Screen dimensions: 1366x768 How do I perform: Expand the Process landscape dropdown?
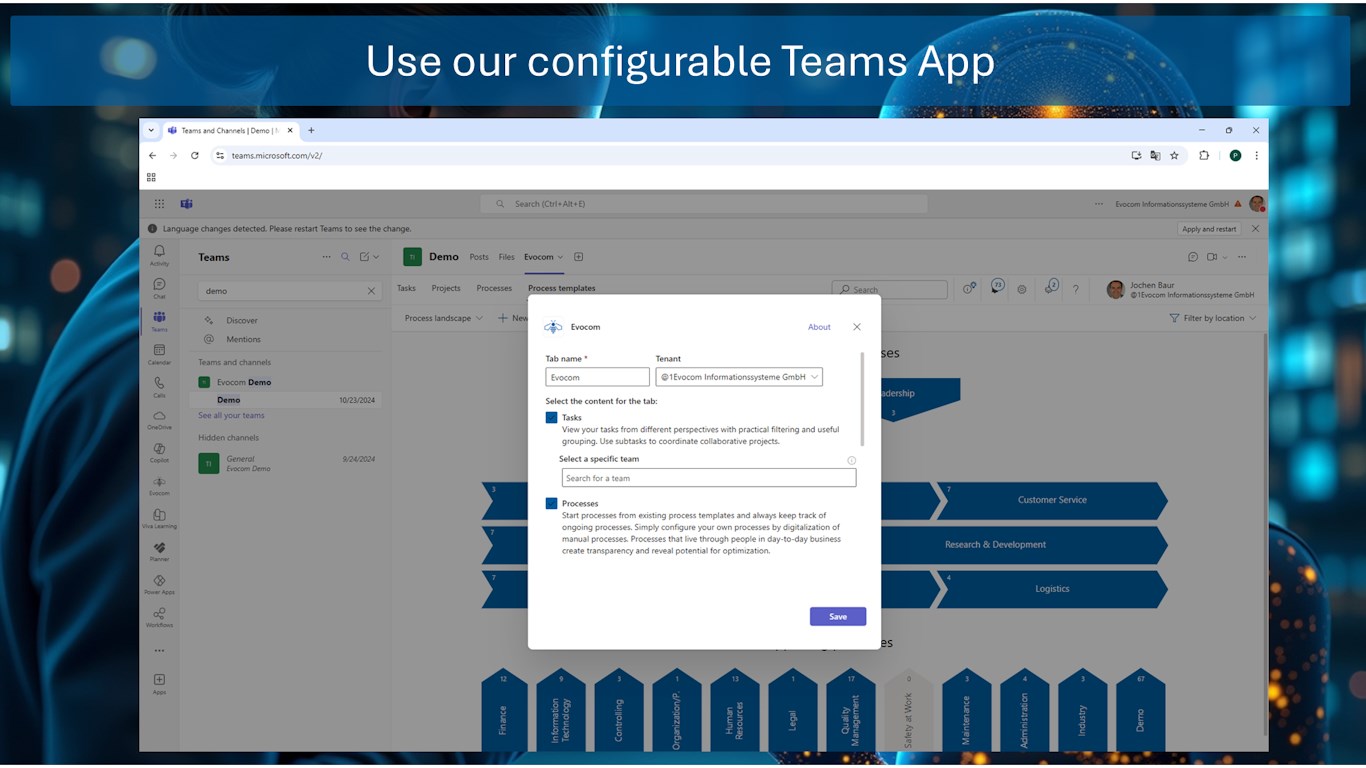pos(443,318)
